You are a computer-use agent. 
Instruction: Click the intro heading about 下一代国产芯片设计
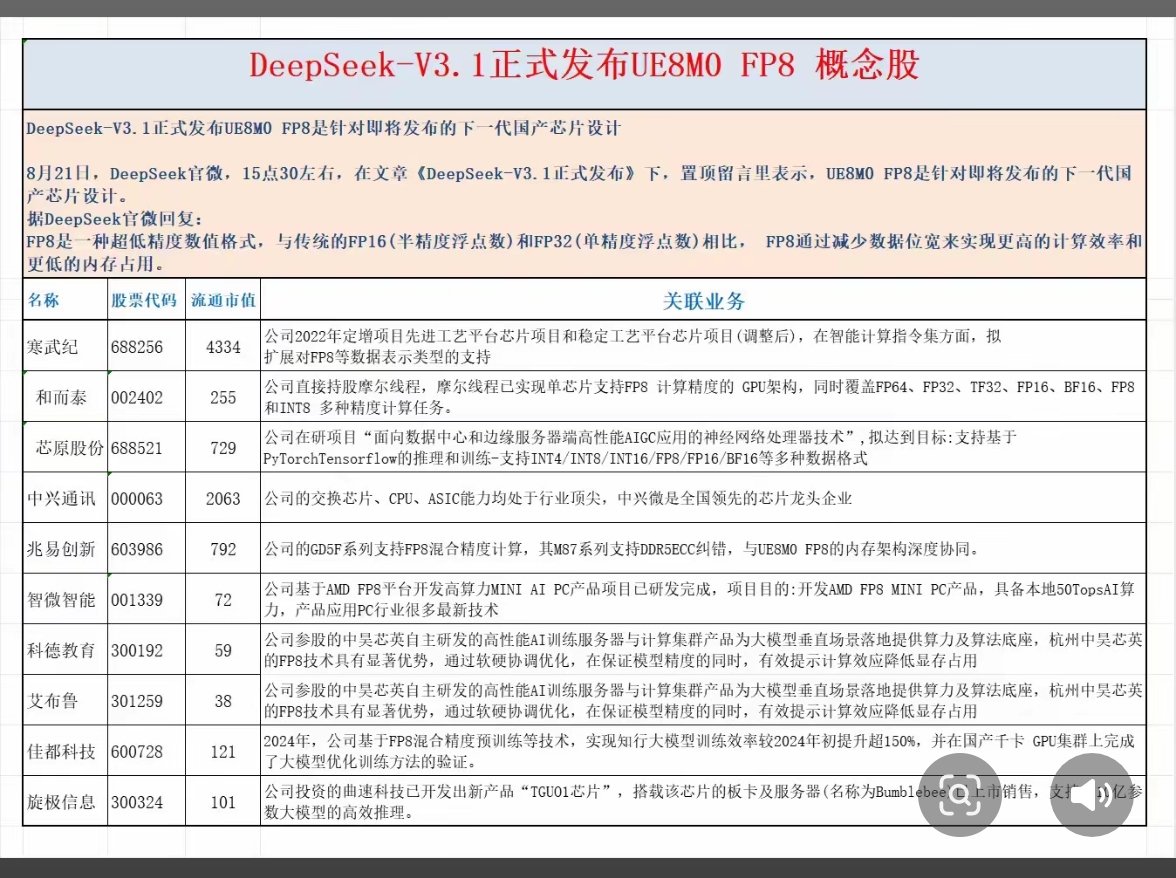[323, 128]
